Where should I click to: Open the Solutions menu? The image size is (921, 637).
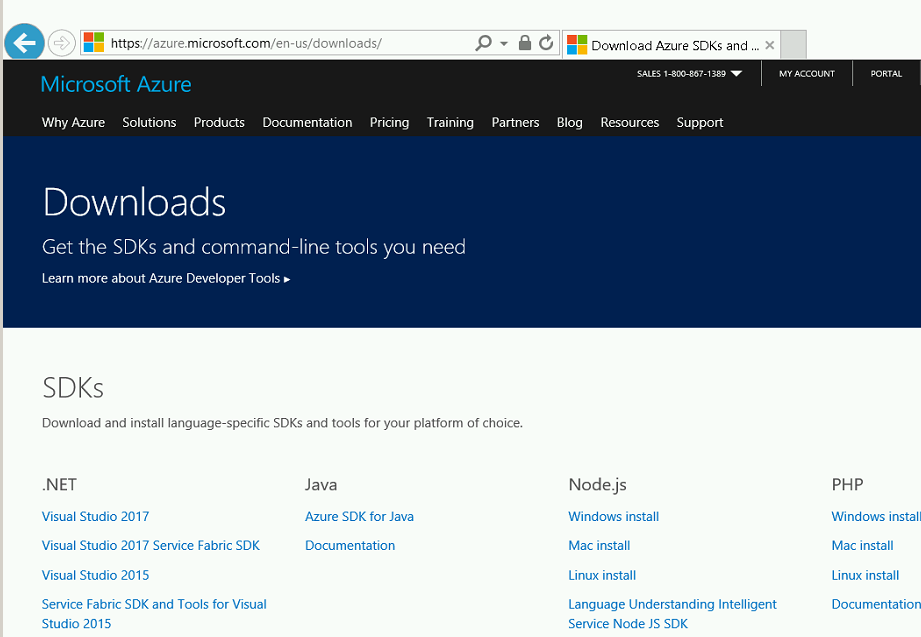point(149,122)
